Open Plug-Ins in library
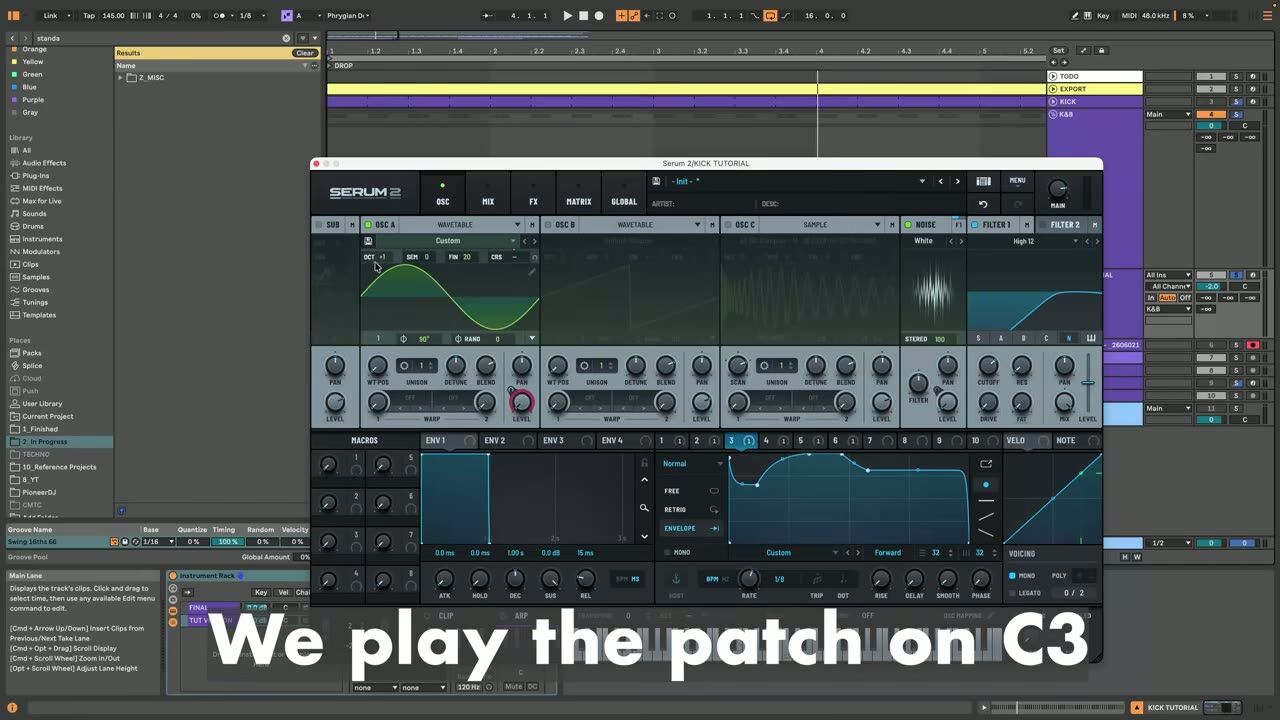This screenshot has height=720, width=1280. pos(36,176)
